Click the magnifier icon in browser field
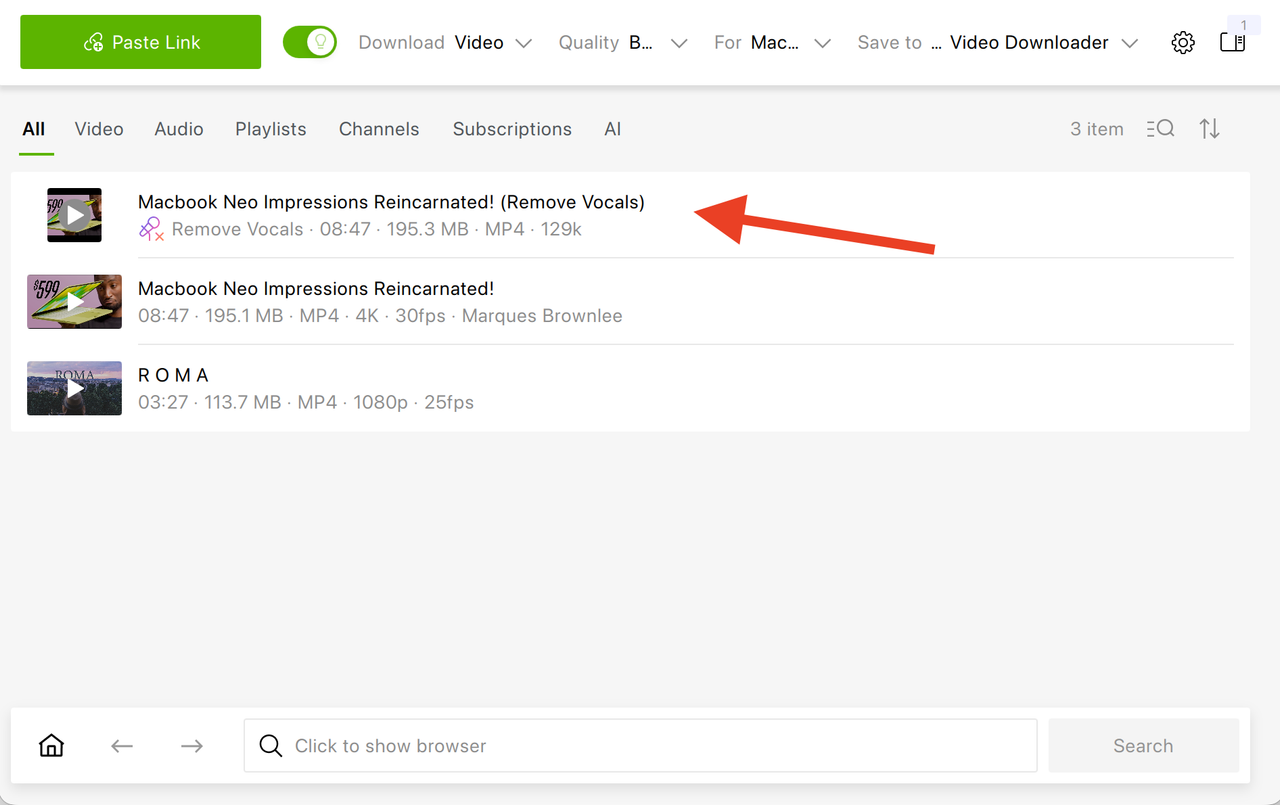Viewport: 1280px width, 805px height. tap(271, 746)
